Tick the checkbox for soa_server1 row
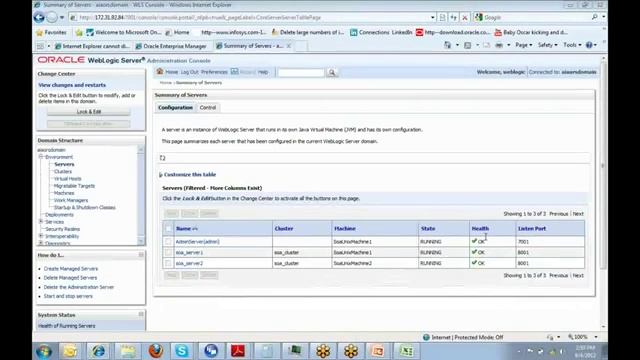This screenshot has width=640, height=360. 168,252
